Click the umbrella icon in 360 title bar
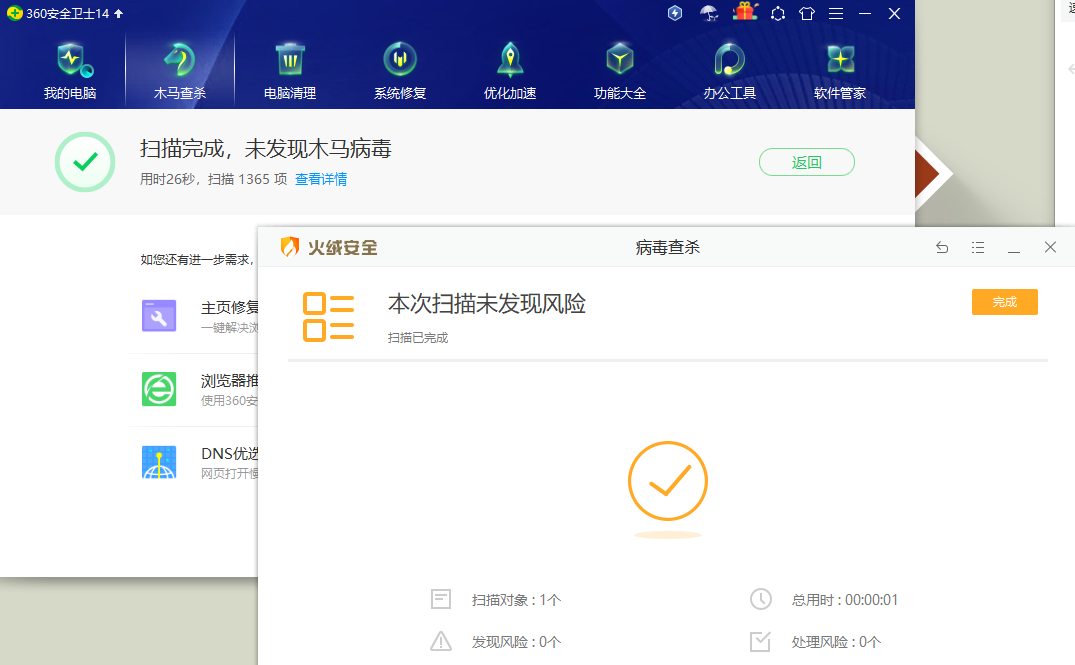 tap(709, 13)
